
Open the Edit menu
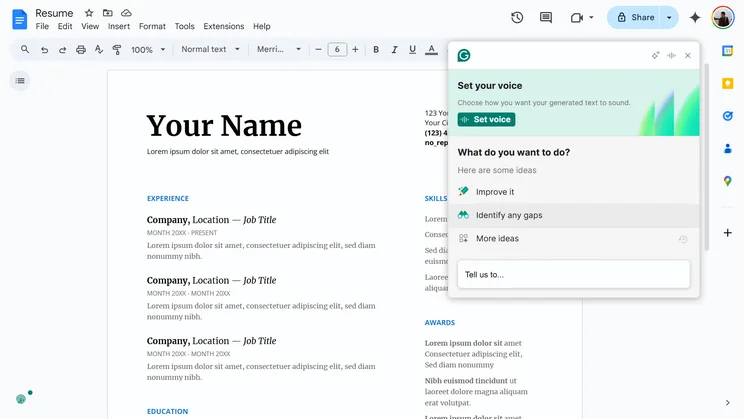tap(65, 27)
